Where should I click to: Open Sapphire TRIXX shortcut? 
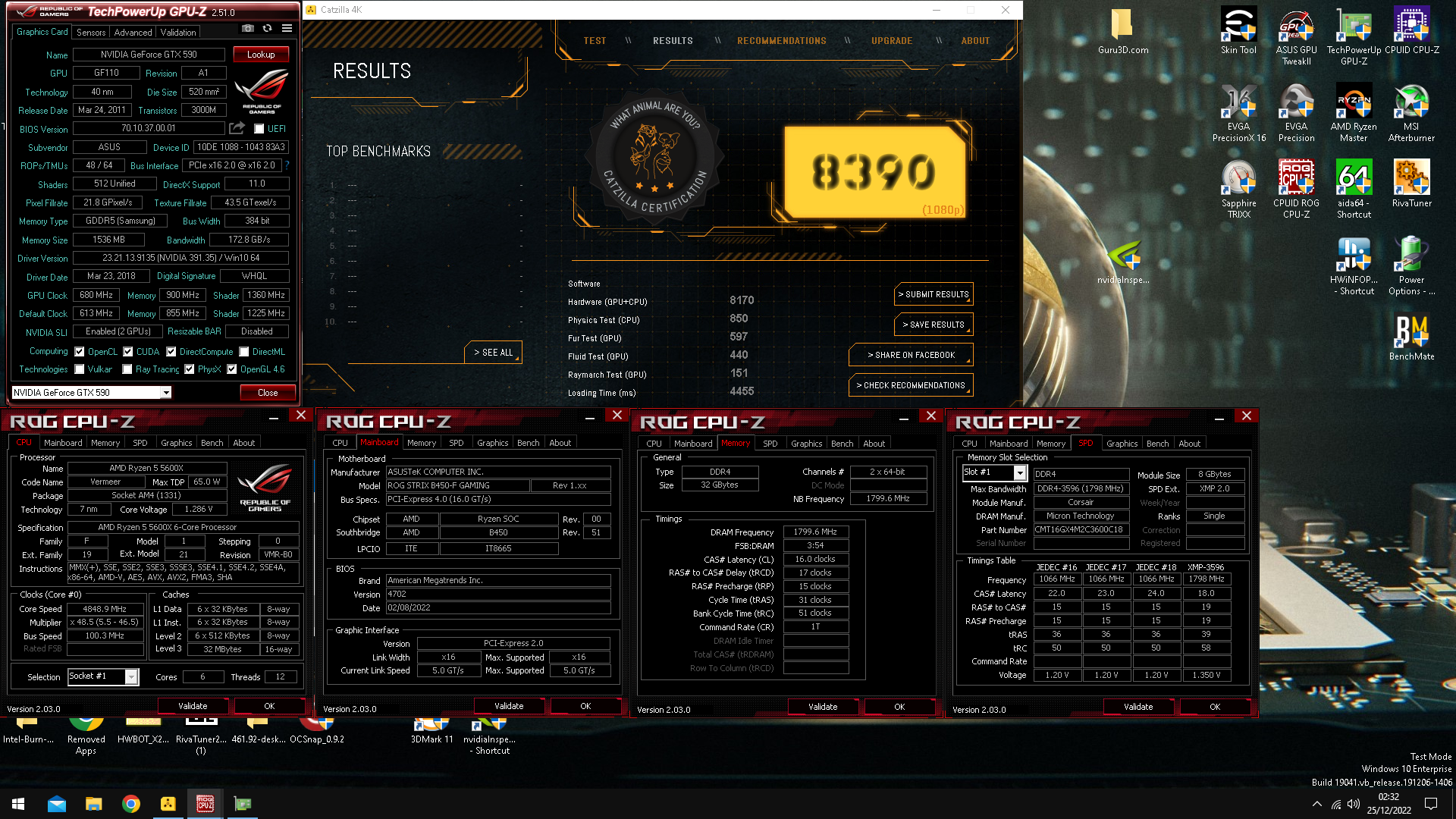(1238, 190)
